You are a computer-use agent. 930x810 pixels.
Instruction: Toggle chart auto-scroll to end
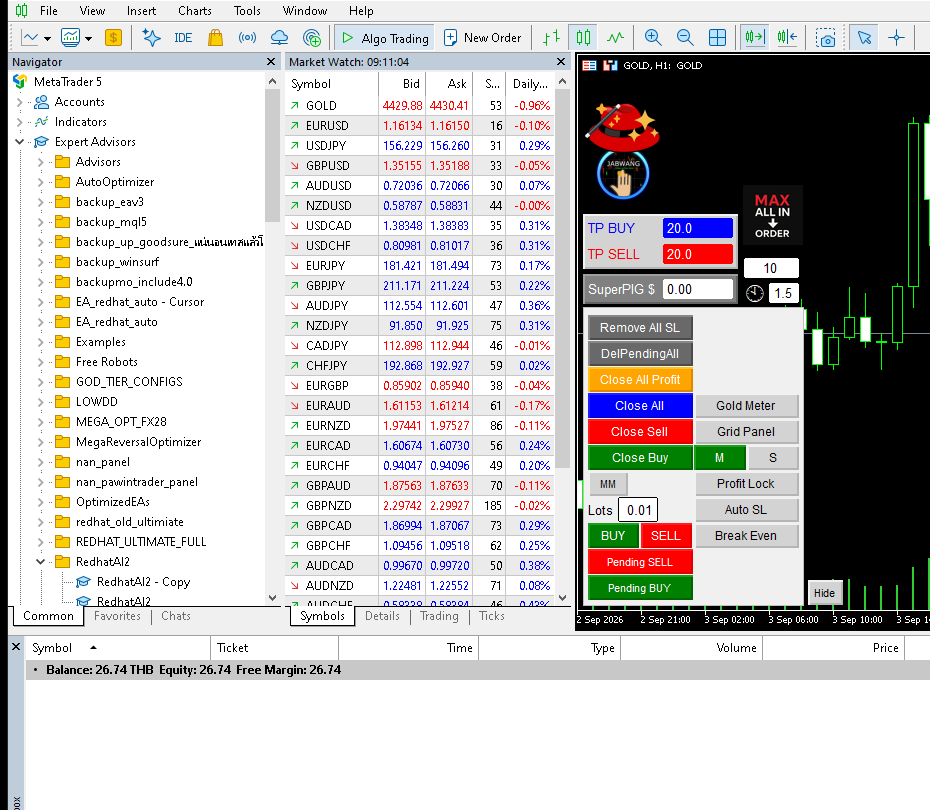tap(755, 38)
